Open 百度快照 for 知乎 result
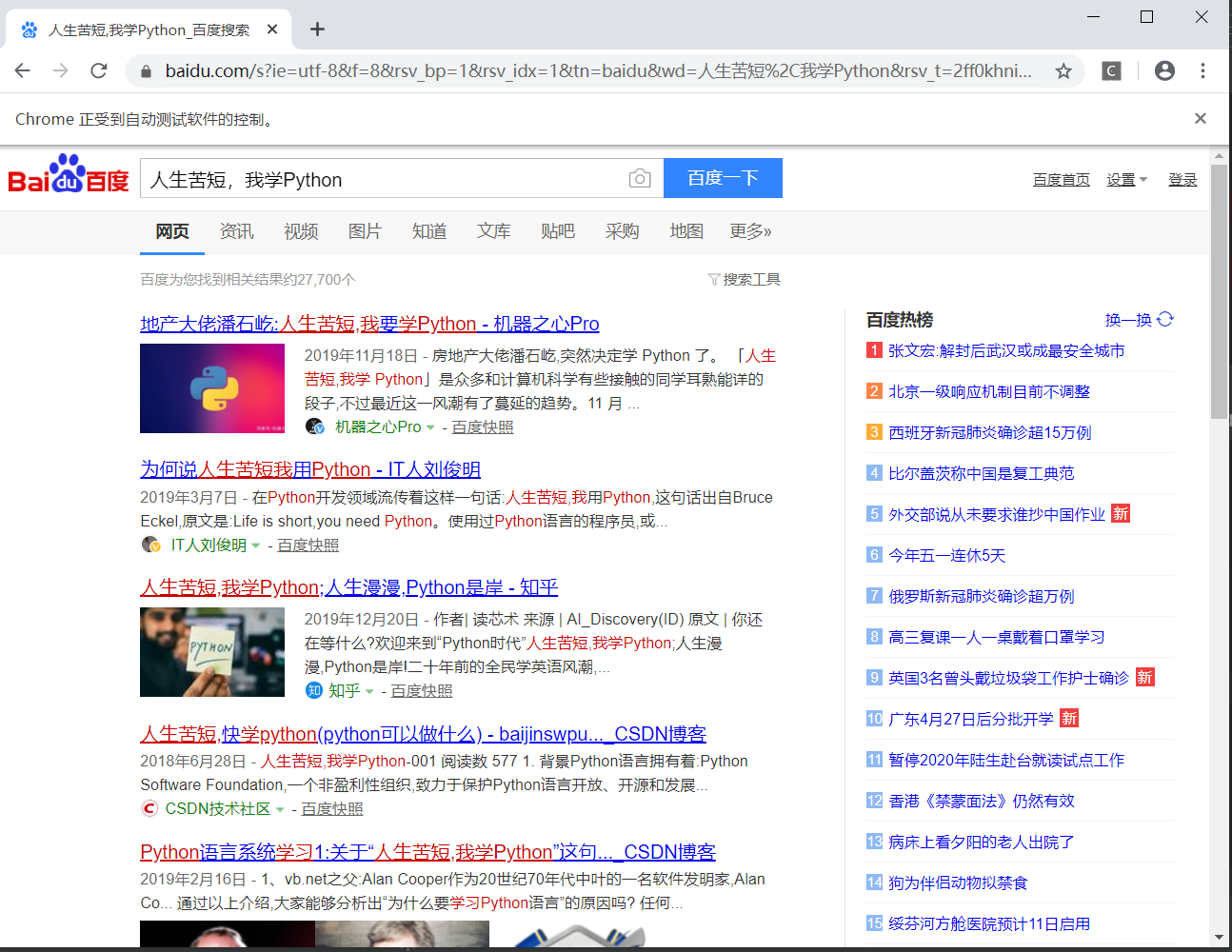1232x952 pixels. (x=422, y=691)
